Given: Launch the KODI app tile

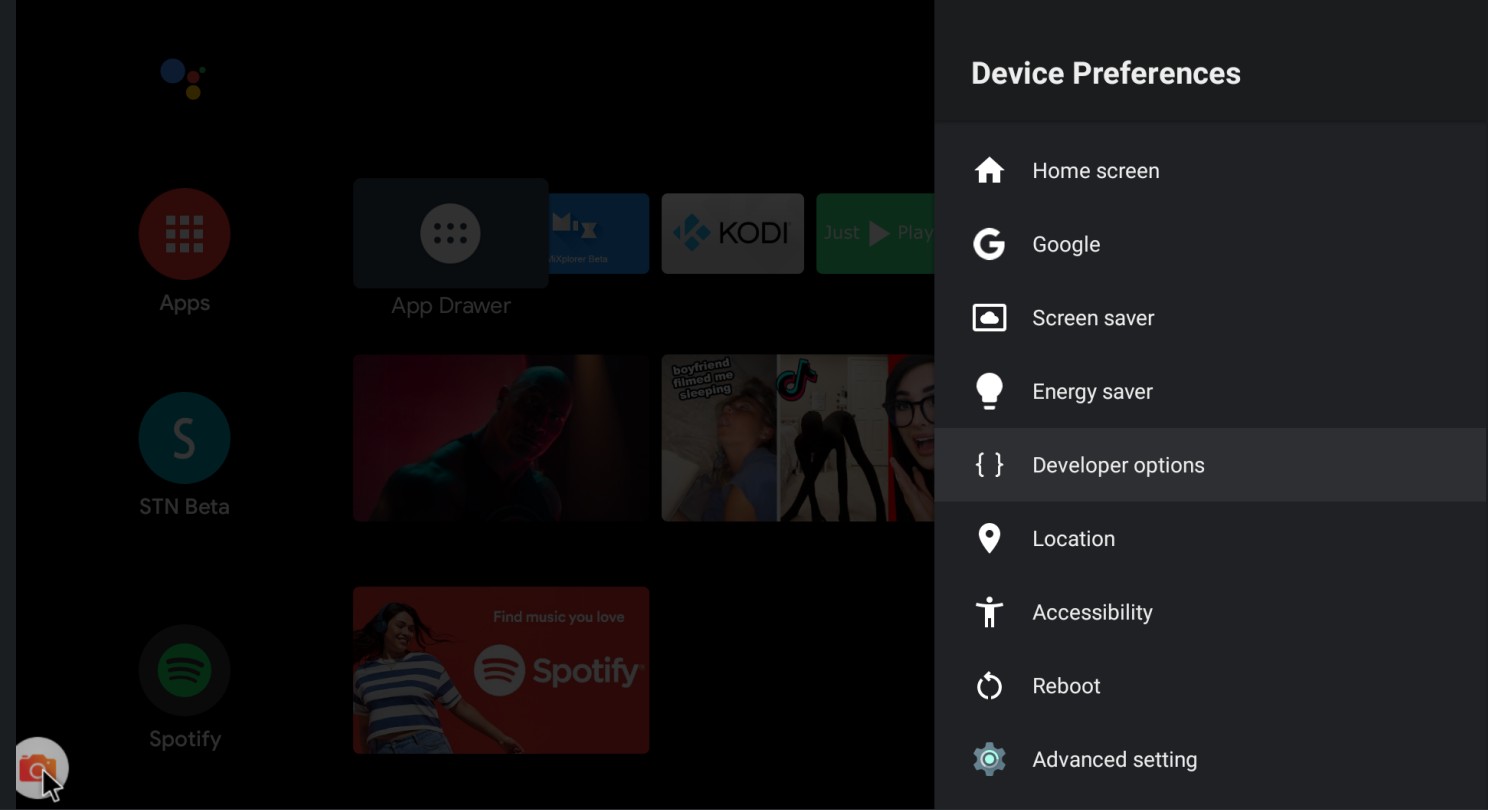Looking at the screenshot, I should 732,234.
